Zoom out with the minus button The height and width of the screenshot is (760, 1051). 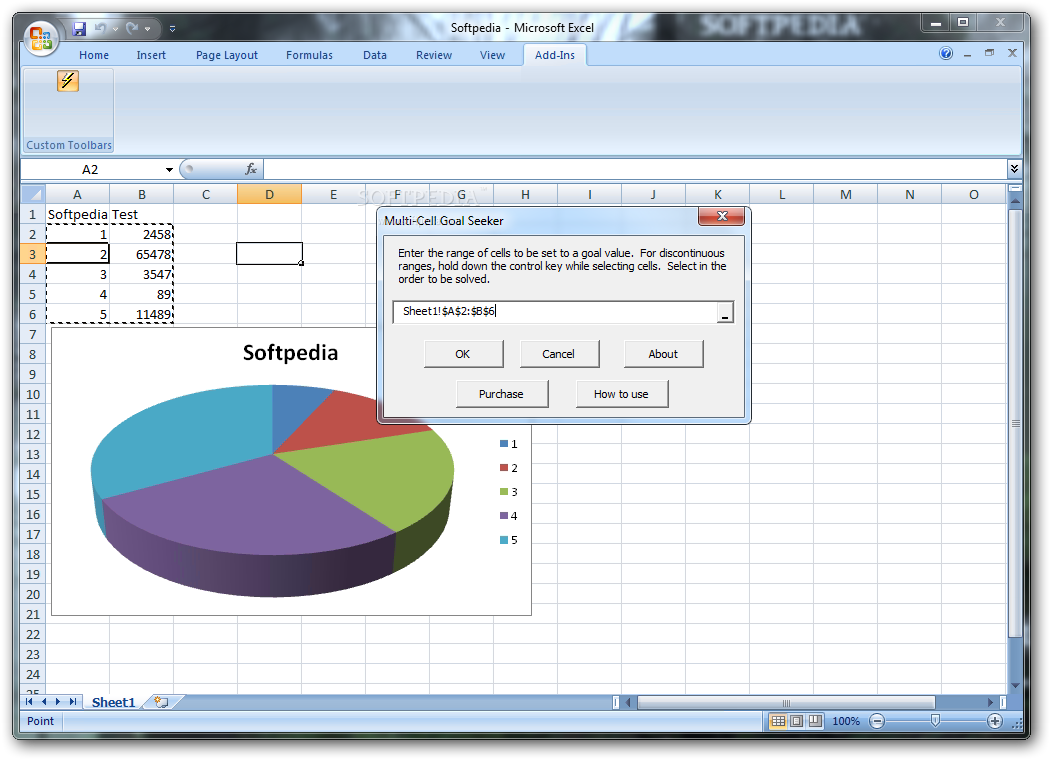877,721
